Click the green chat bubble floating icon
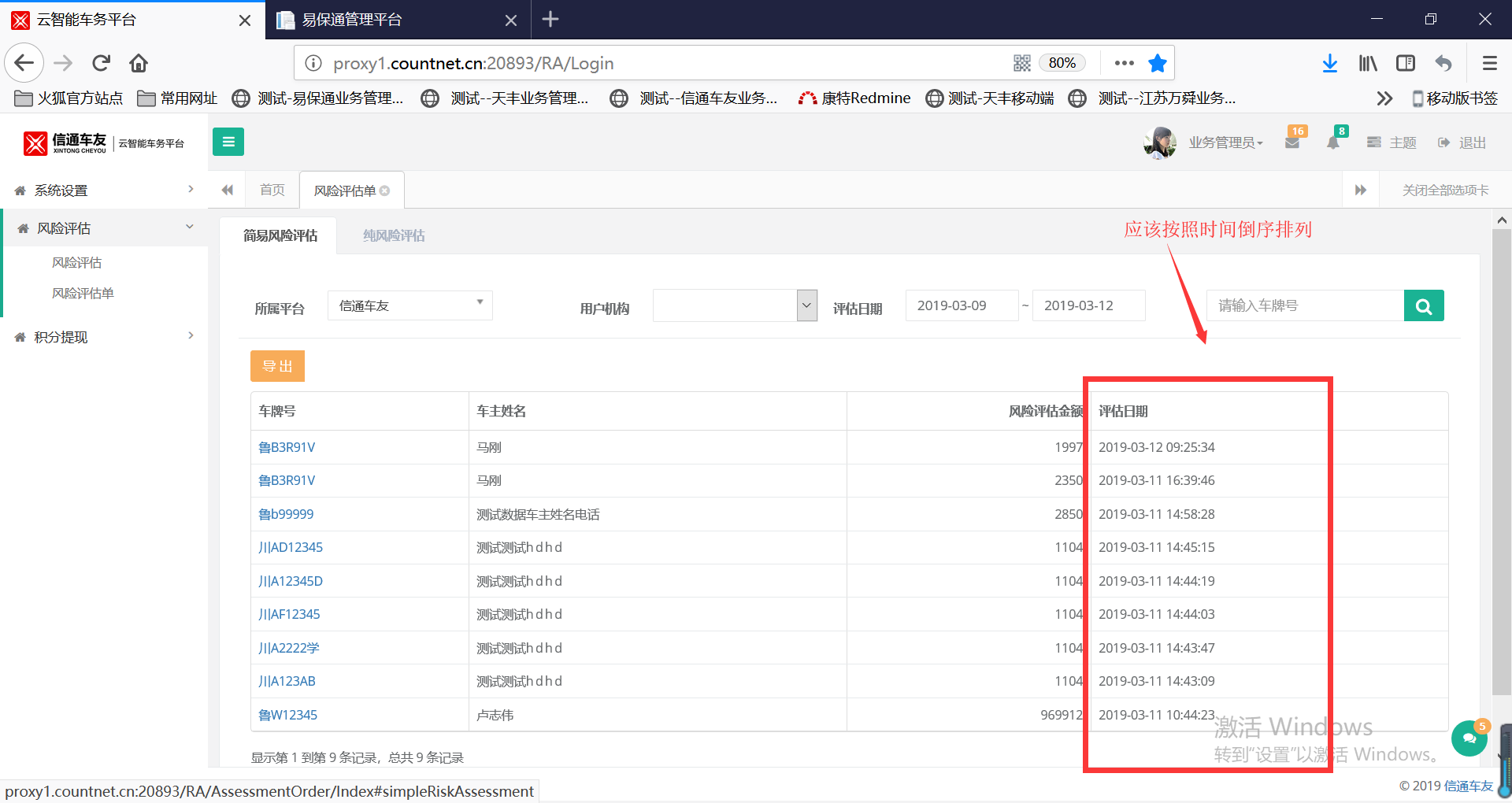Viewport: 1512px width, 803px height. [x=1469, y=738]
